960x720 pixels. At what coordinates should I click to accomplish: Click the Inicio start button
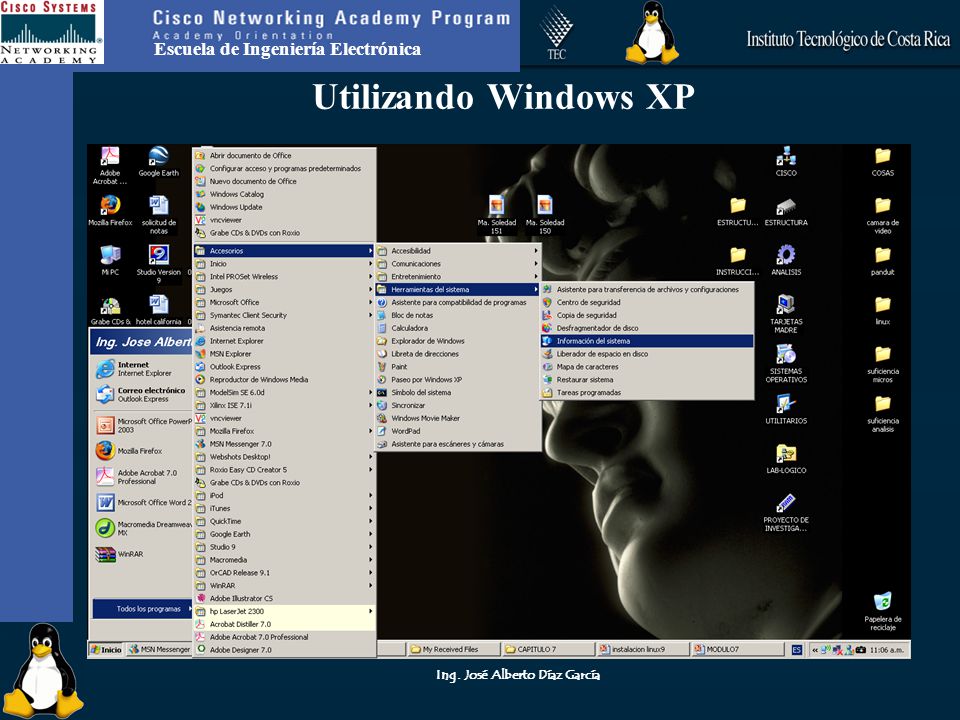[106, 649]
